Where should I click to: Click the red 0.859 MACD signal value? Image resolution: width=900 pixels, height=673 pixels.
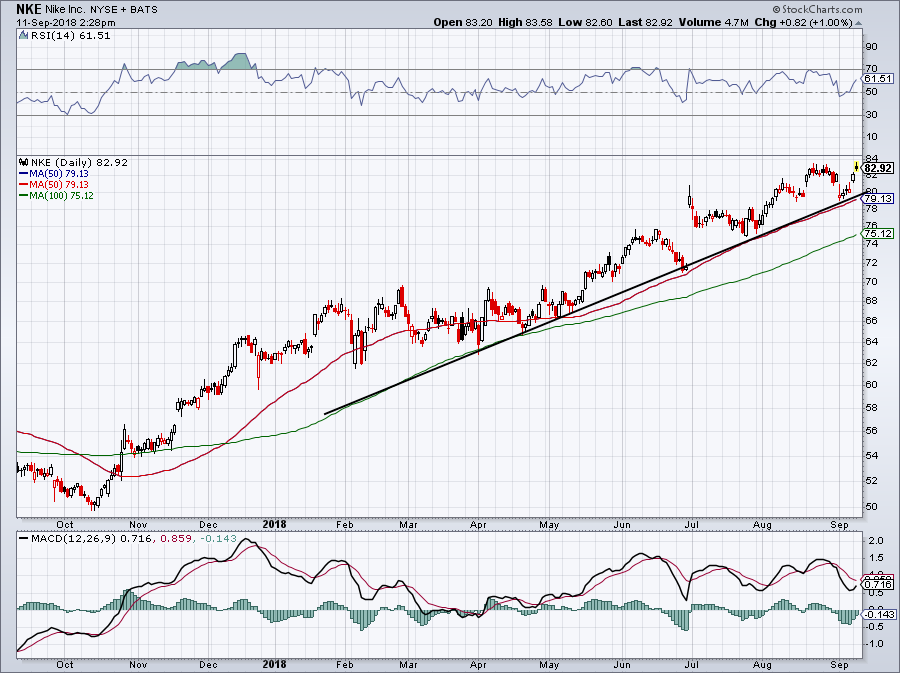pyautogui.click(x=176, y=539)
